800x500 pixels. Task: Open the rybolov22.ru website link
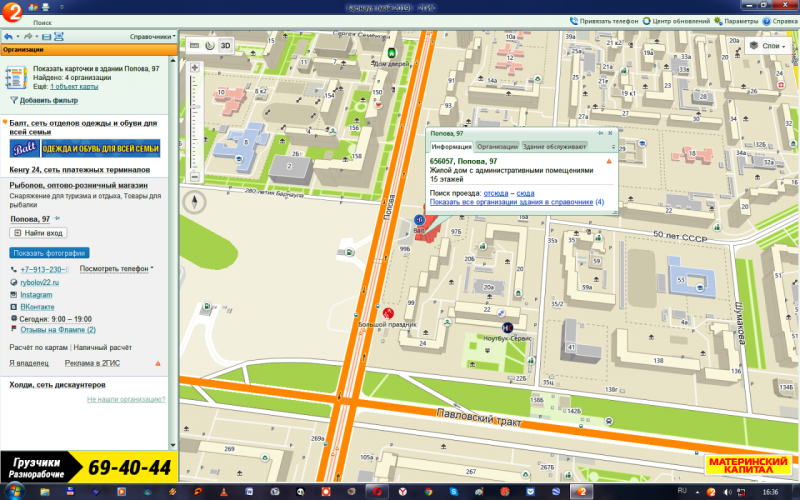point(41,282)
